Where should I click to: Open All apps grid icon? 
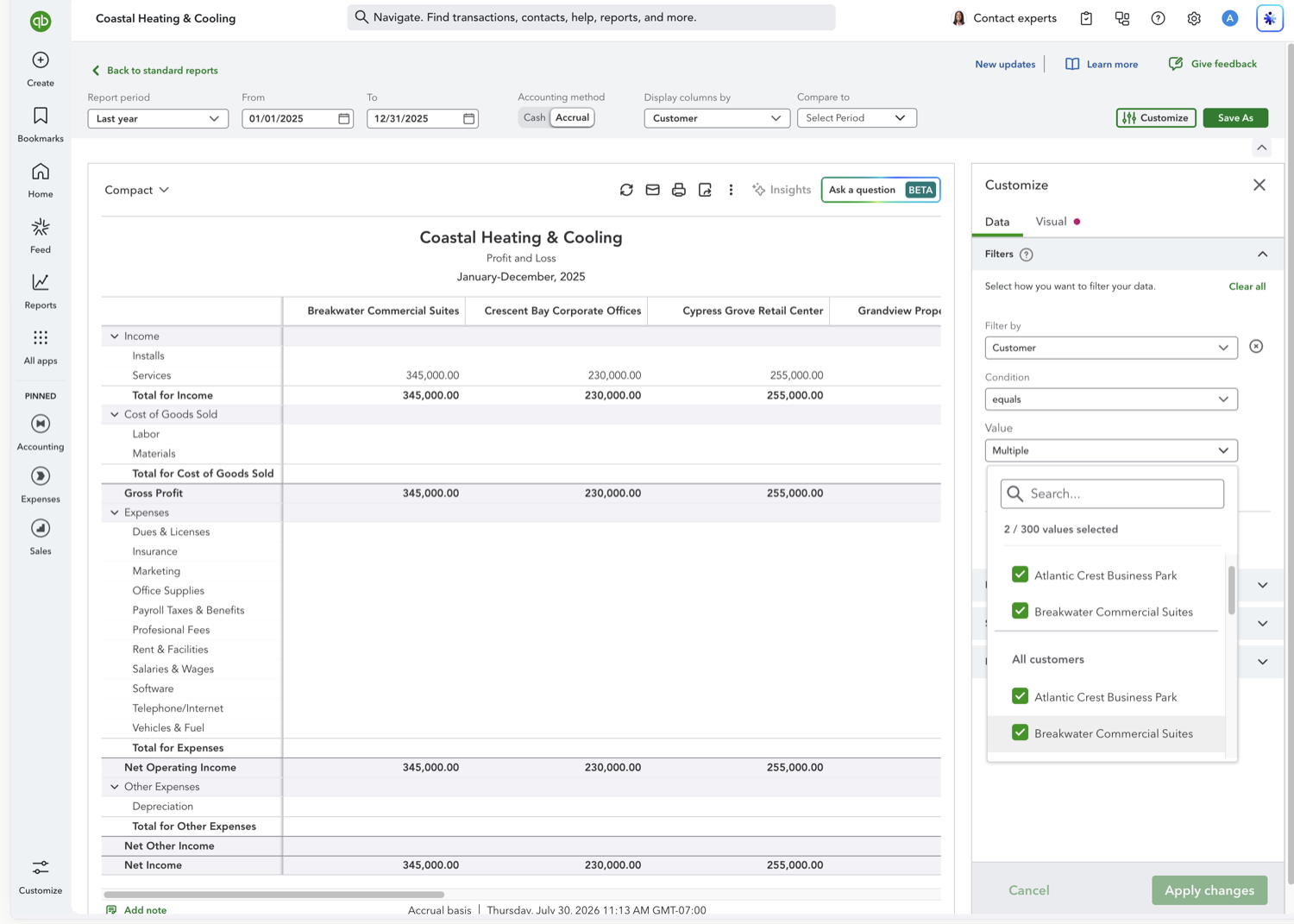pos(41,337)
